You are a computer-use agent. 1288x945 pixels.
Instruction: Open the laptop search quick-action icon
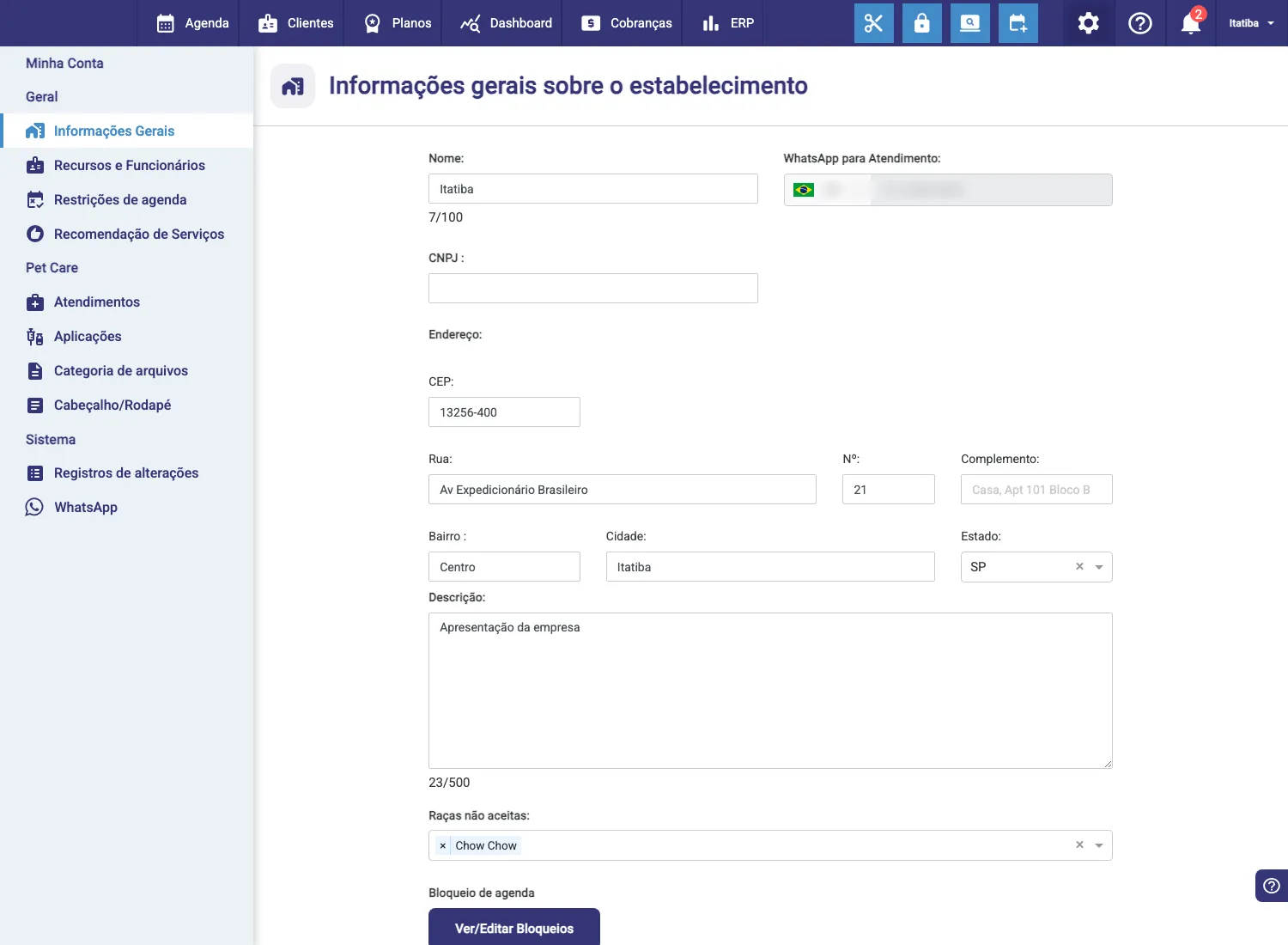tap(969, 23)
